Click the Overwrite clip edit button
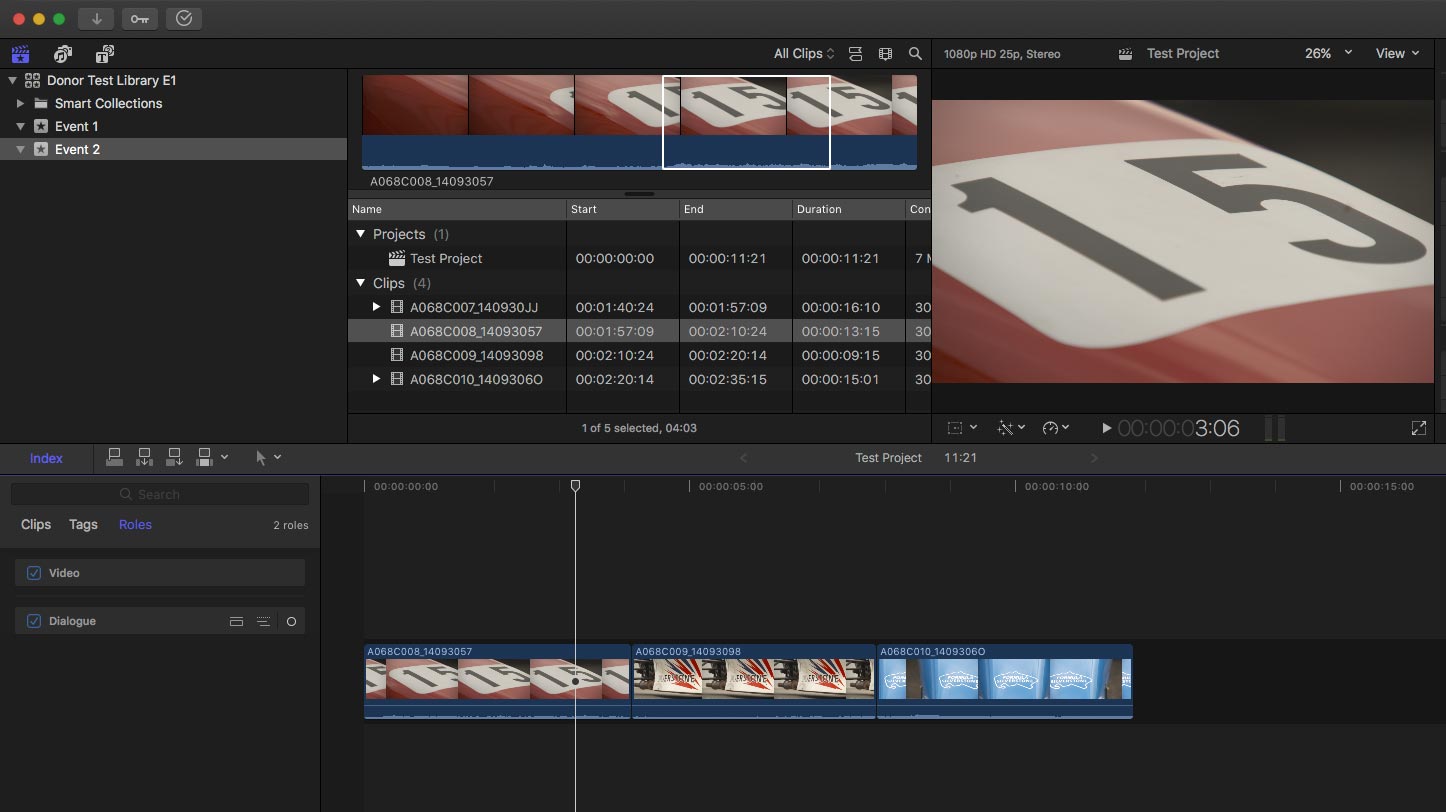1446x812 pixels. [x=205, y=457]
